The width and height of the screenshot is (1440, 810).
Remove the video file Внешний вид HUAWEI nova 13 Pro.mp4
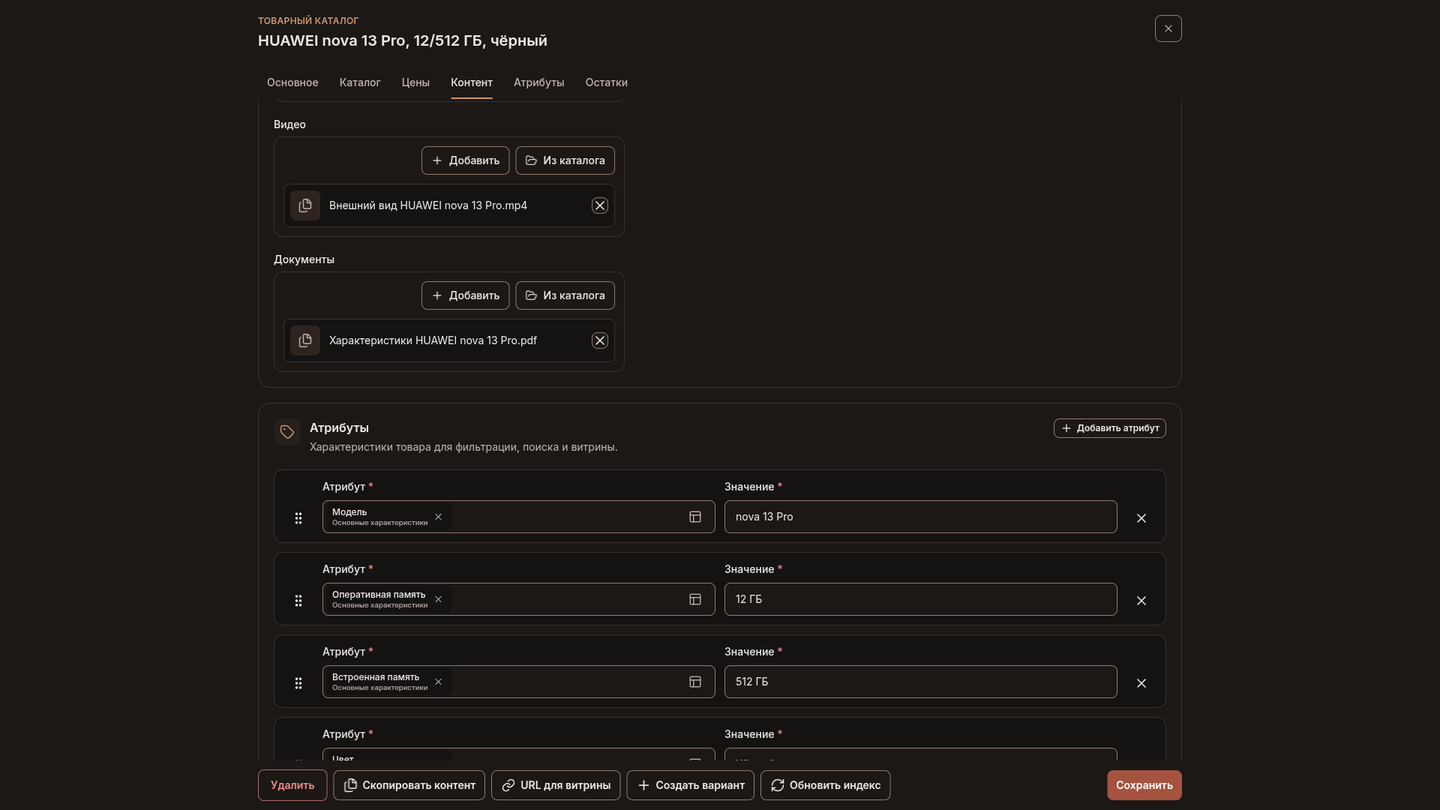tap(600, 205)
